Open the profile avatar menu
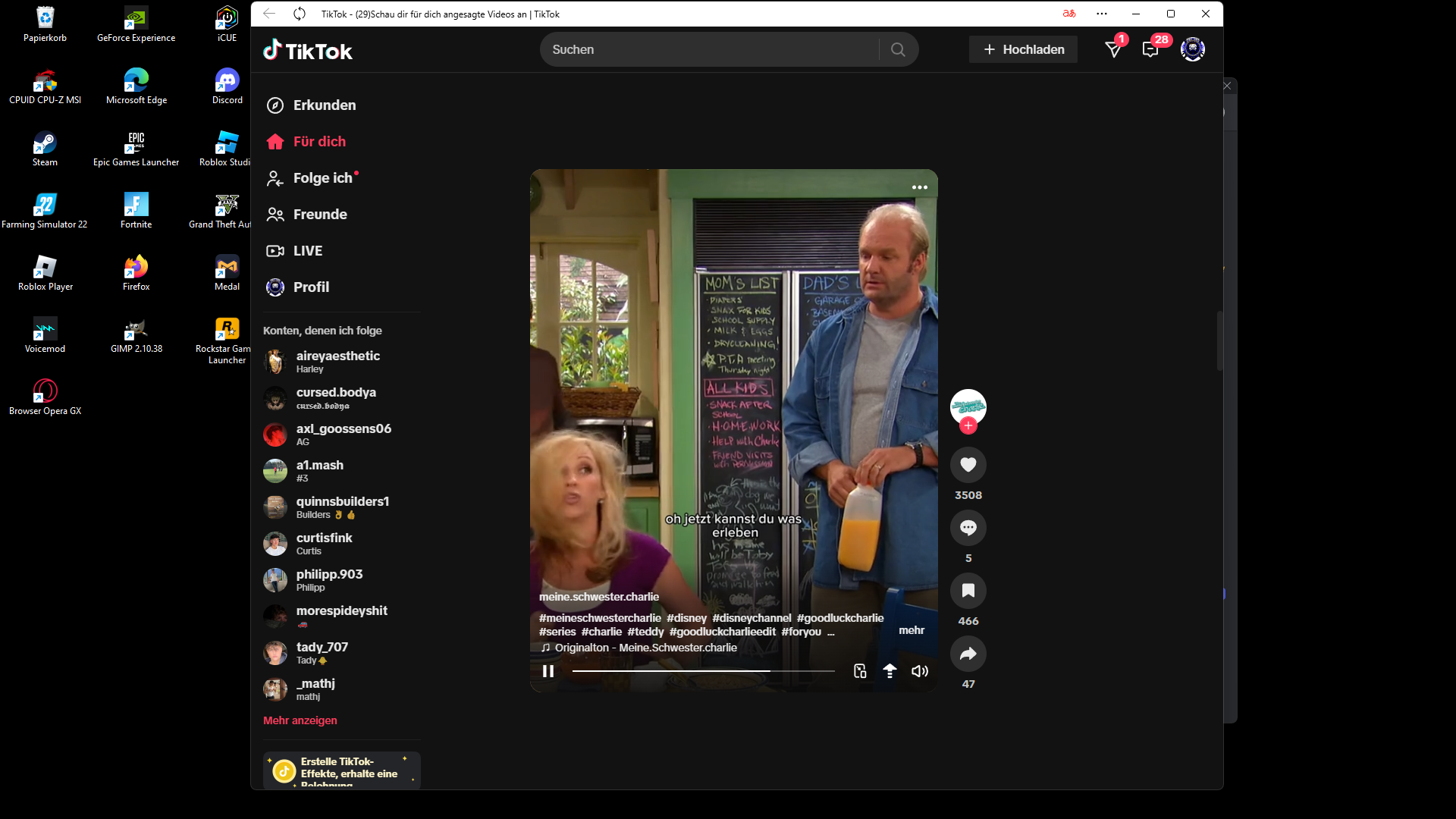The image size is (1456, 819). [x=1193, y=49]
